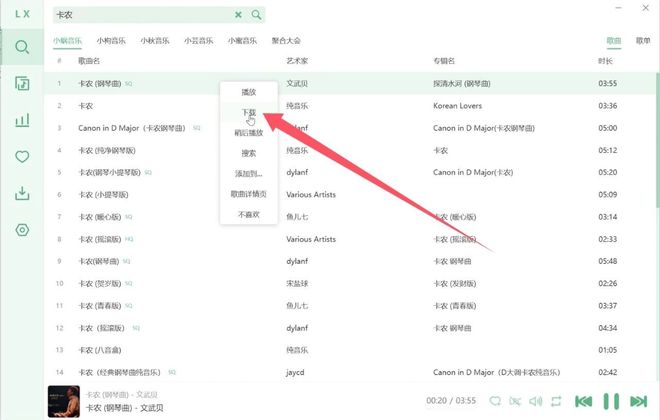Switch to the 小秋音乐 source tab

click(155, 41)
